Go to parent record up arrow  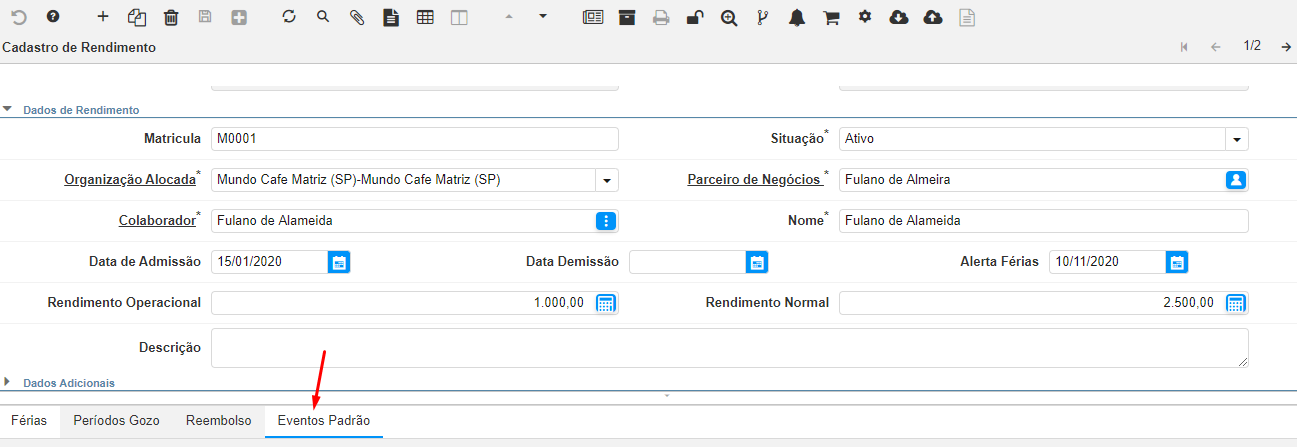509,17
